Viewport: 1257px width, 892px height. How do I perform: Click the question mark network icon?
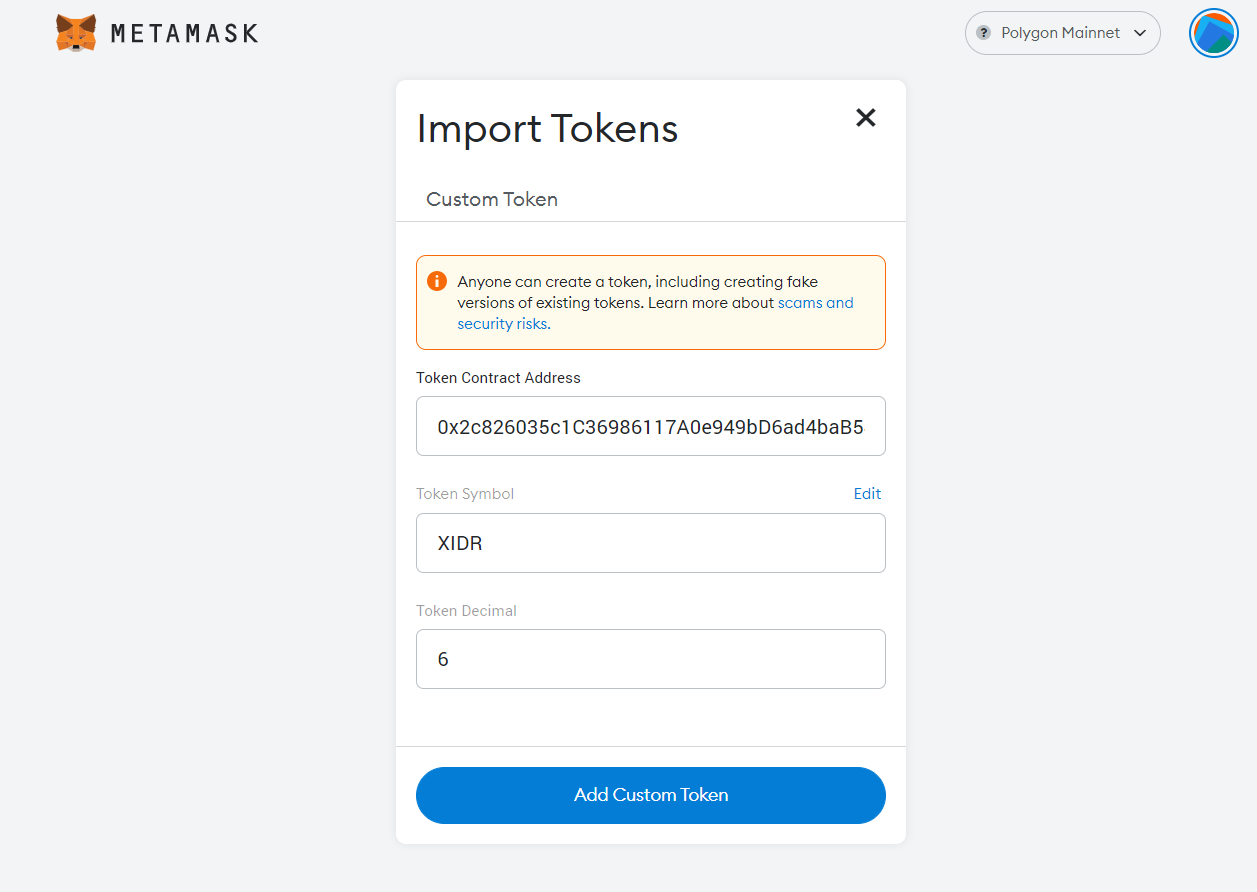pyautogui.click(x=983, y=33)
